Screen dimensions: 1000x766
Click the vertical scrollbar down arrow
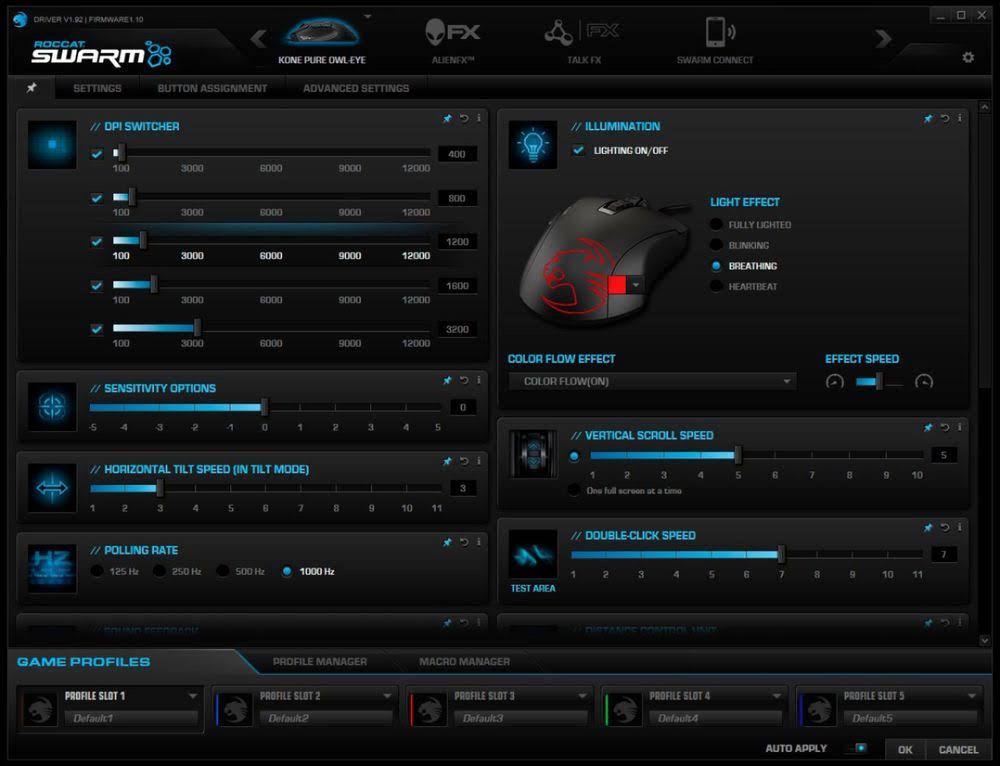(984, 640)
